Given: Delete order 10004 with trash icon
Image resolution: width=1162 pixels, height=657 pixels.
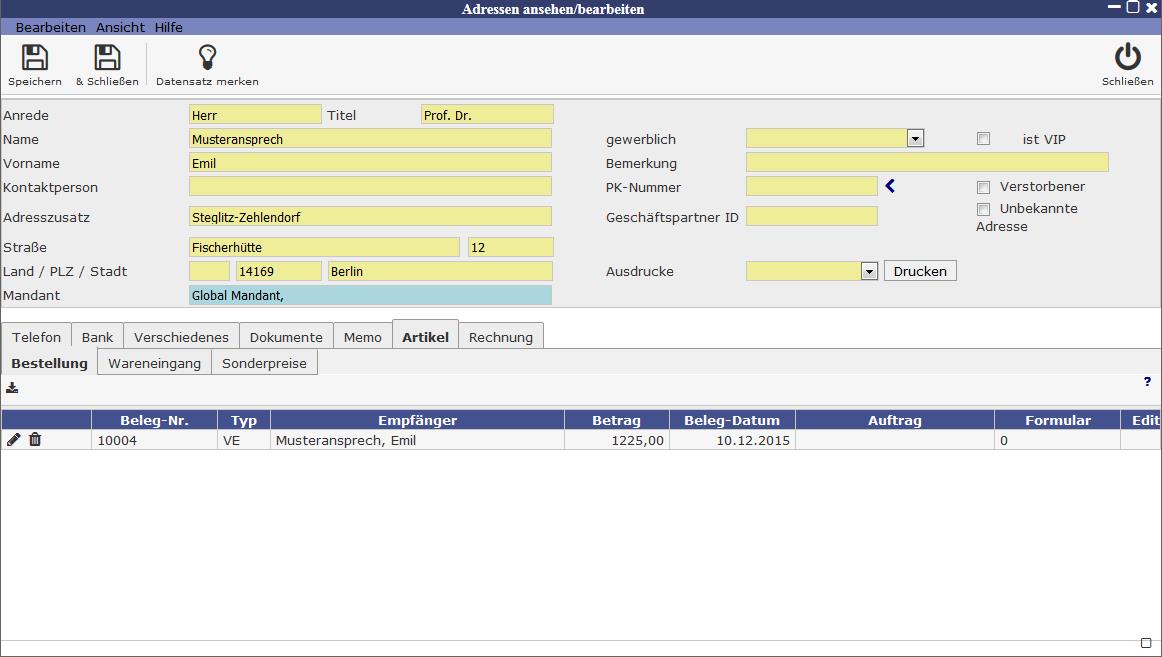Looking at the screenshot, I should click(x=35, y=440).
